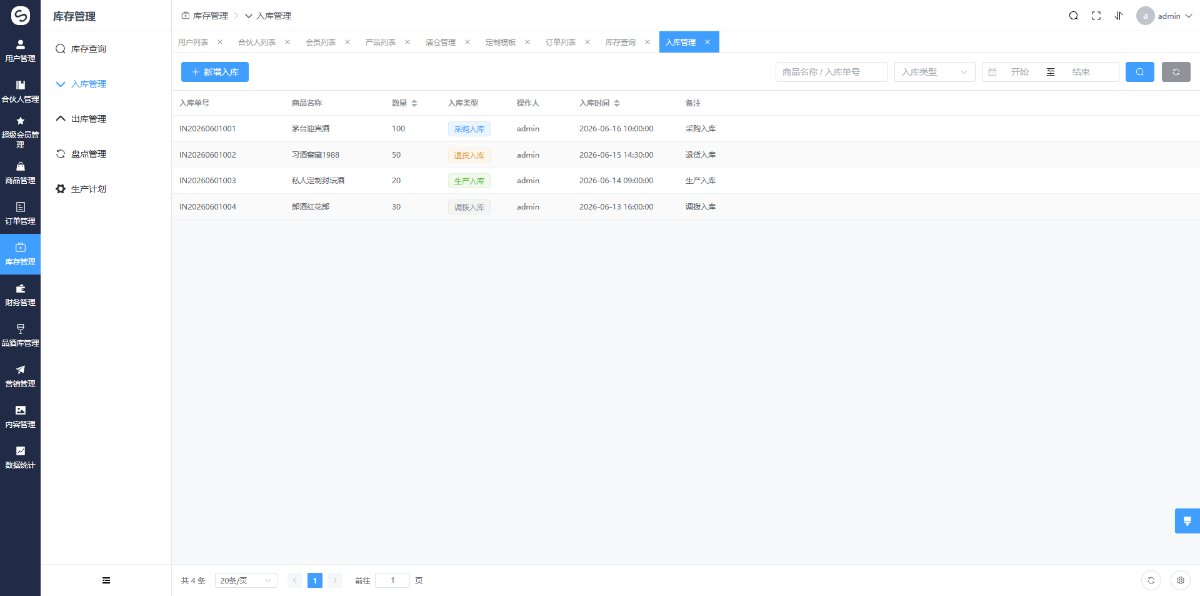Screen dimensions: 1200x596
Task: Click the 开始 start date field
Action: point(1019,72)
